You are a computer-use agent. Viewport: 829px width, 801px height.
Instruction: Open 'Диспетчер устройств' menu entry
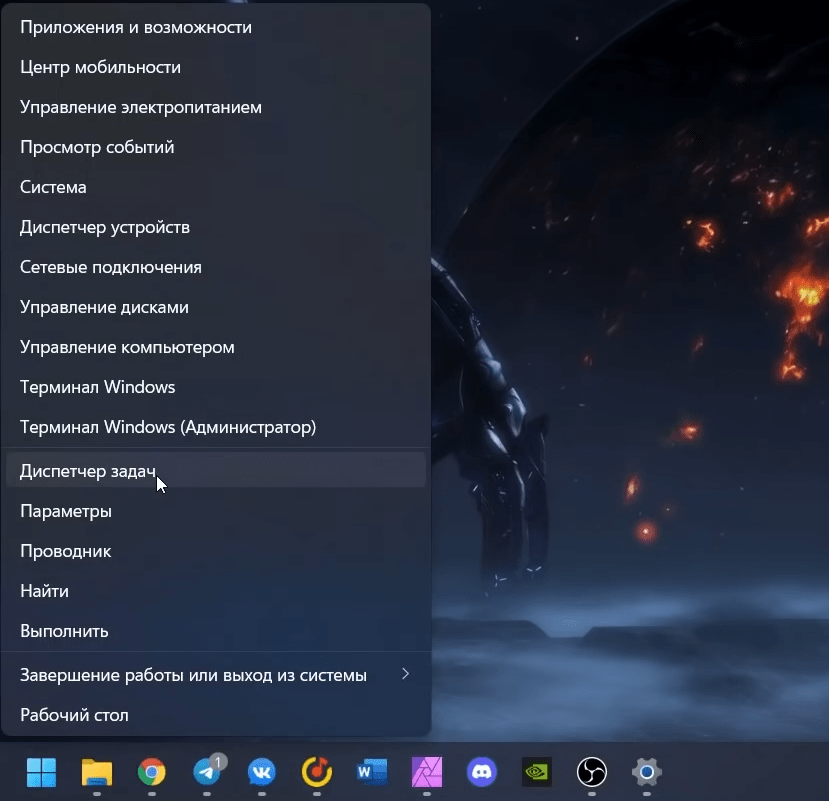[x=105, y=227]
